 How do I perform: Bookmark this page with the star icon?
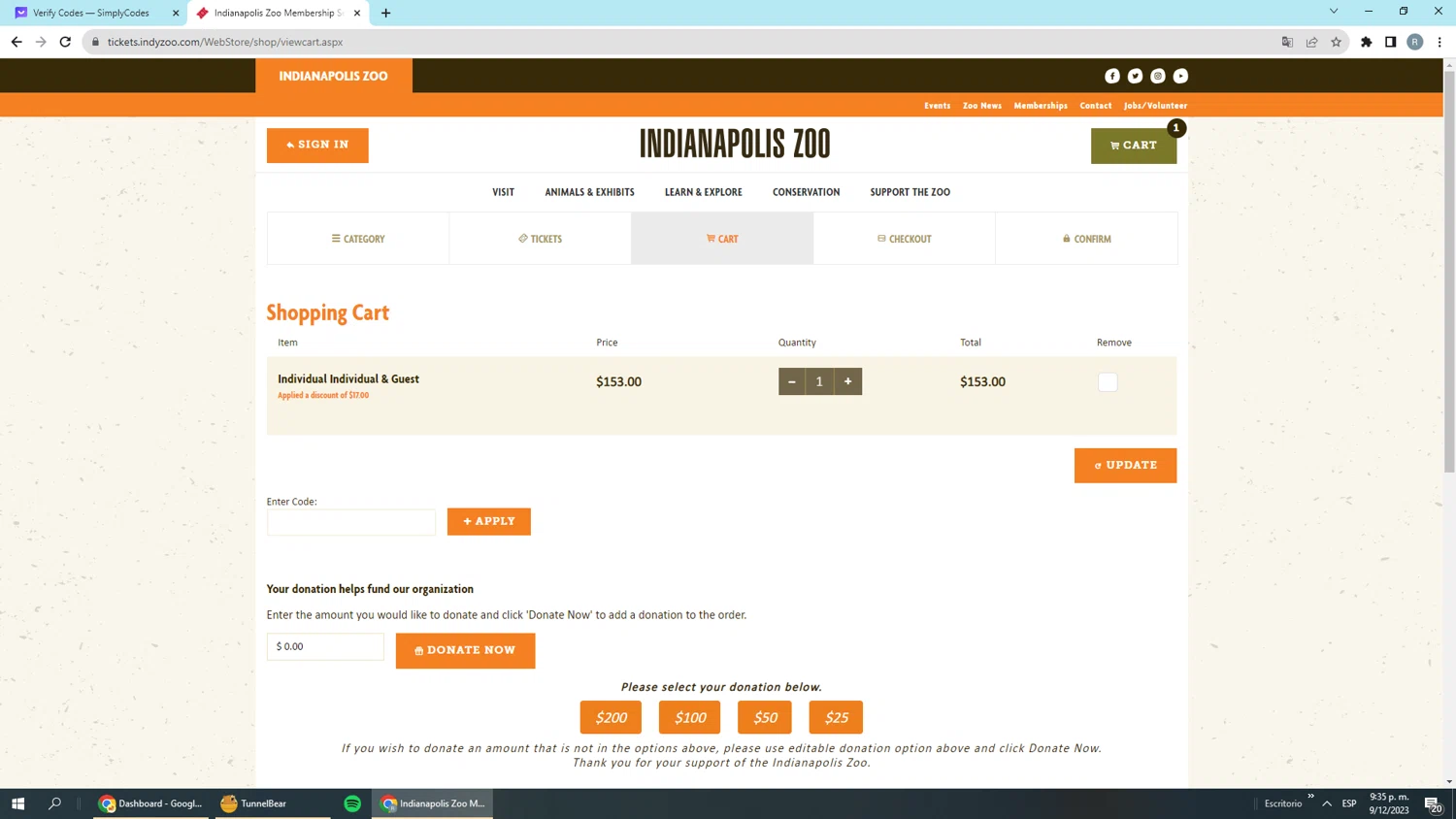pyautogui.click(x=1337, y=42)
